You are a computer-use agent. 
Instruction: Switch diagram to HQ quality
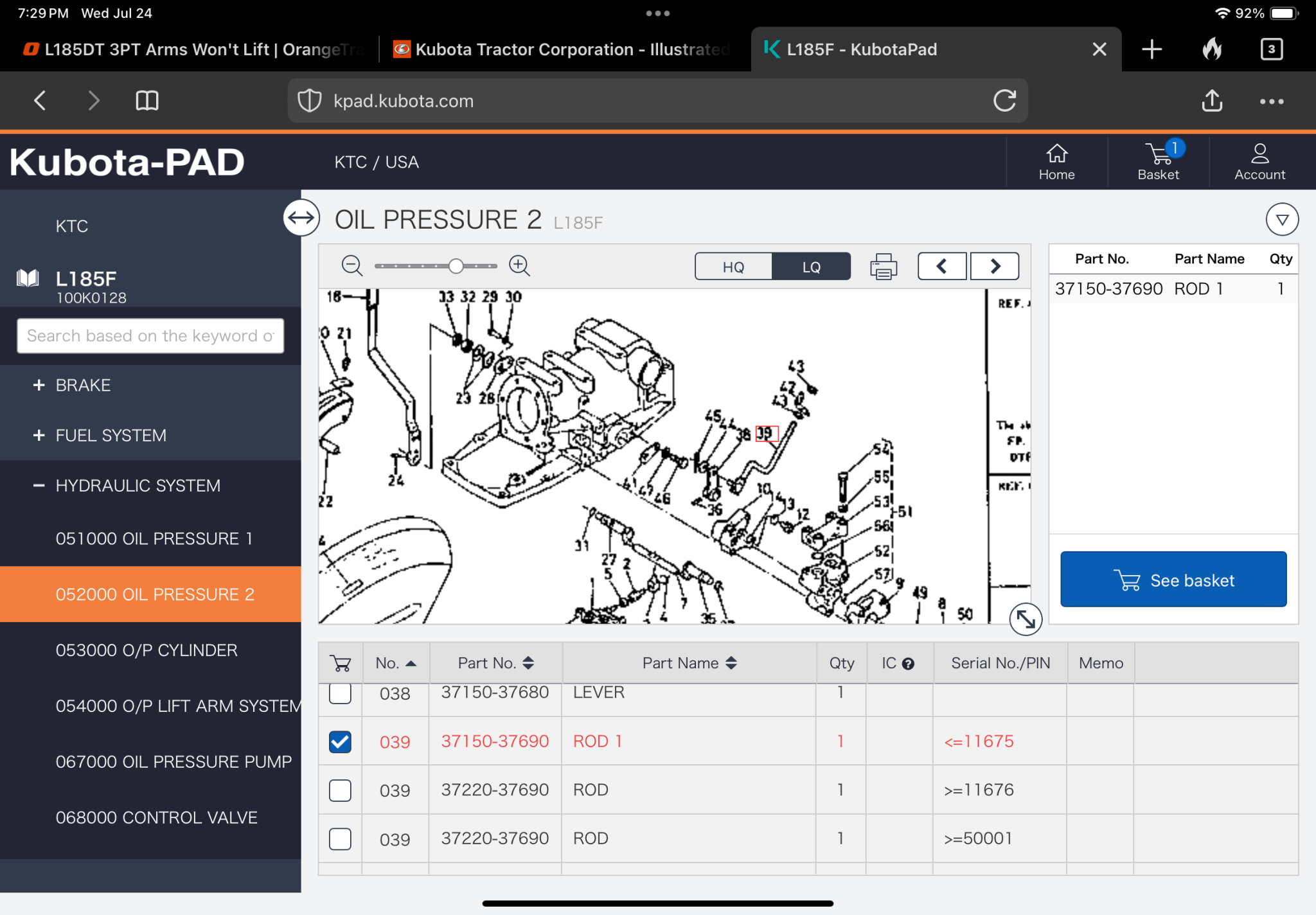click(x=733, y=267)
